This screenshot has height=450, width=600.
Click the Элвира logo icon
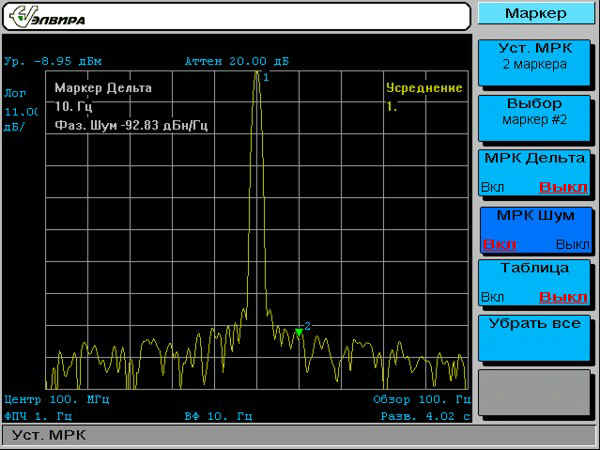click(x=47, y=16)
